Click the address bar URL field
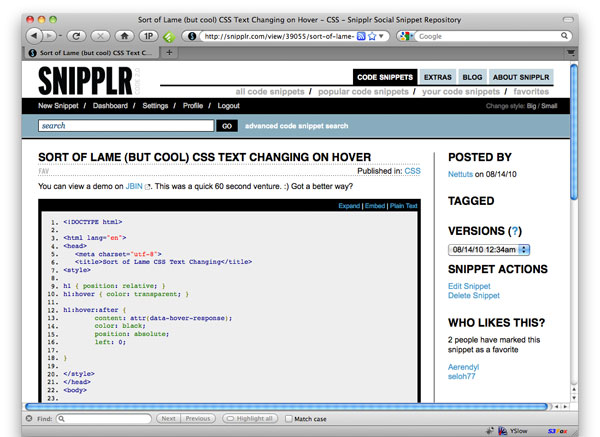Viewport: 600px width, 437px height. tap(278, 36)
